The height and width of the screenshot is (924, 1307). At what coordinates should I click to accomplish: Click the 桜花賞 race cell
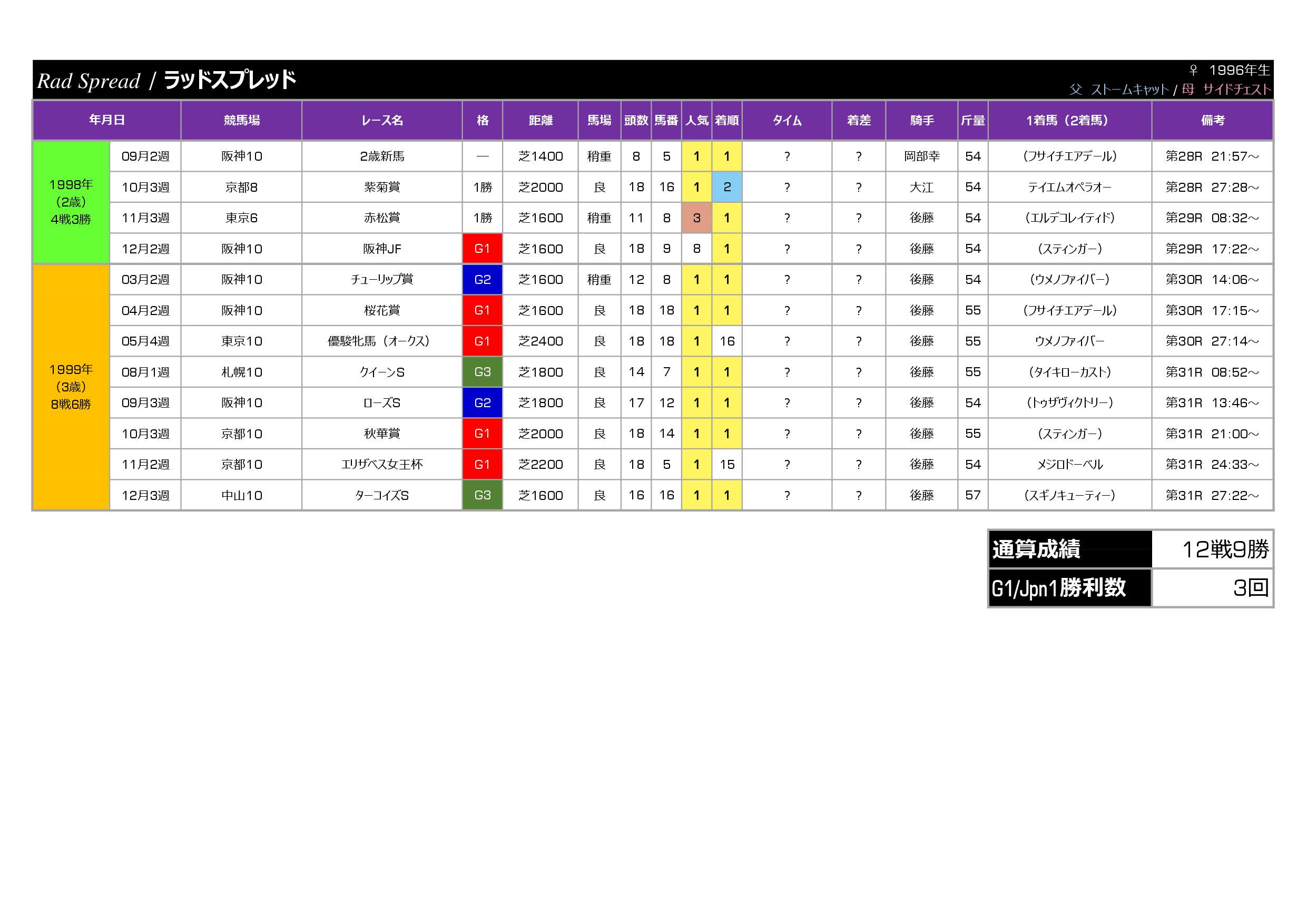382,310
